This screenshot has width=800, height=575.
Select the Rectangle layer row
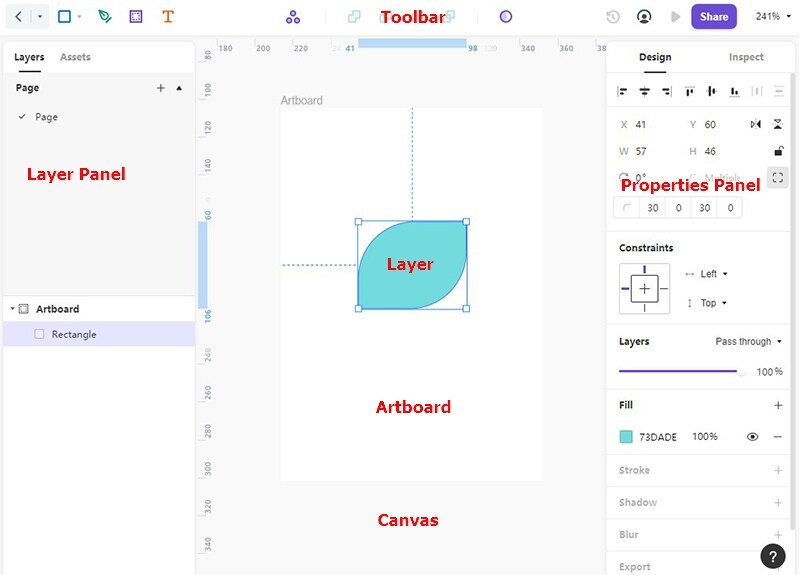click(x=99, y=334)
